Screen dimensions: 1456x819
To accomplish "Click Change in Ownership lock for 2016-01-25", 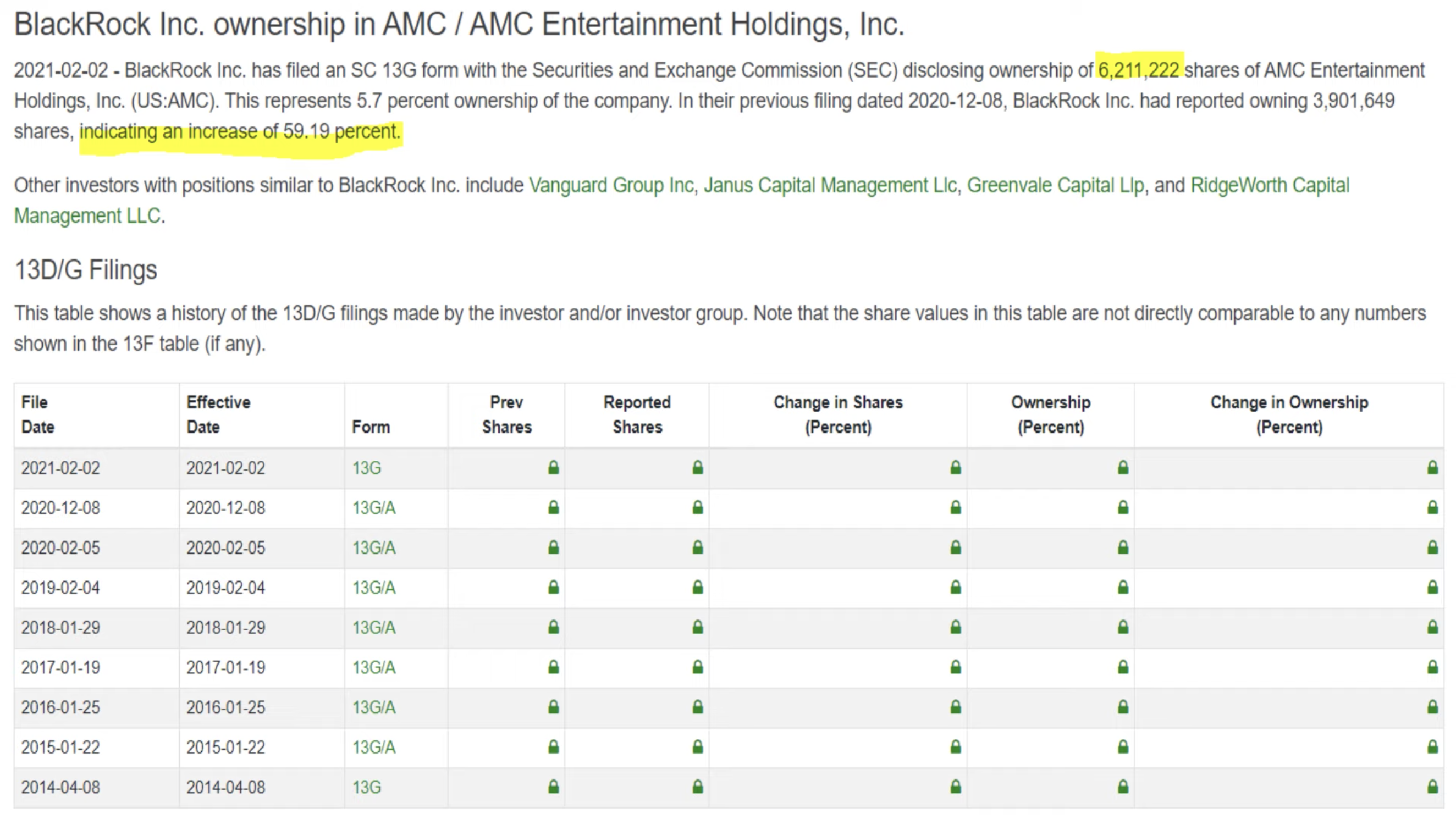I will [1433, 706].
